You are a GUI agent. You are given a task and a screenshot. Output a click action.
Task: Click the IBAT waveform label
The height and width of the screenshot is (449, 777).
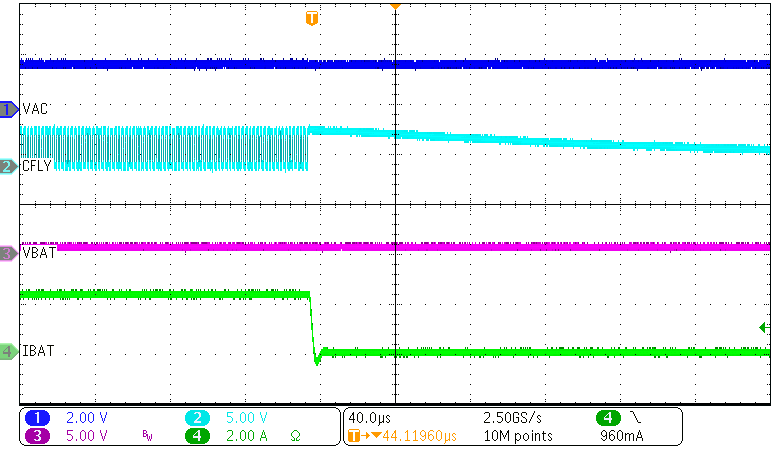(38, 351)
